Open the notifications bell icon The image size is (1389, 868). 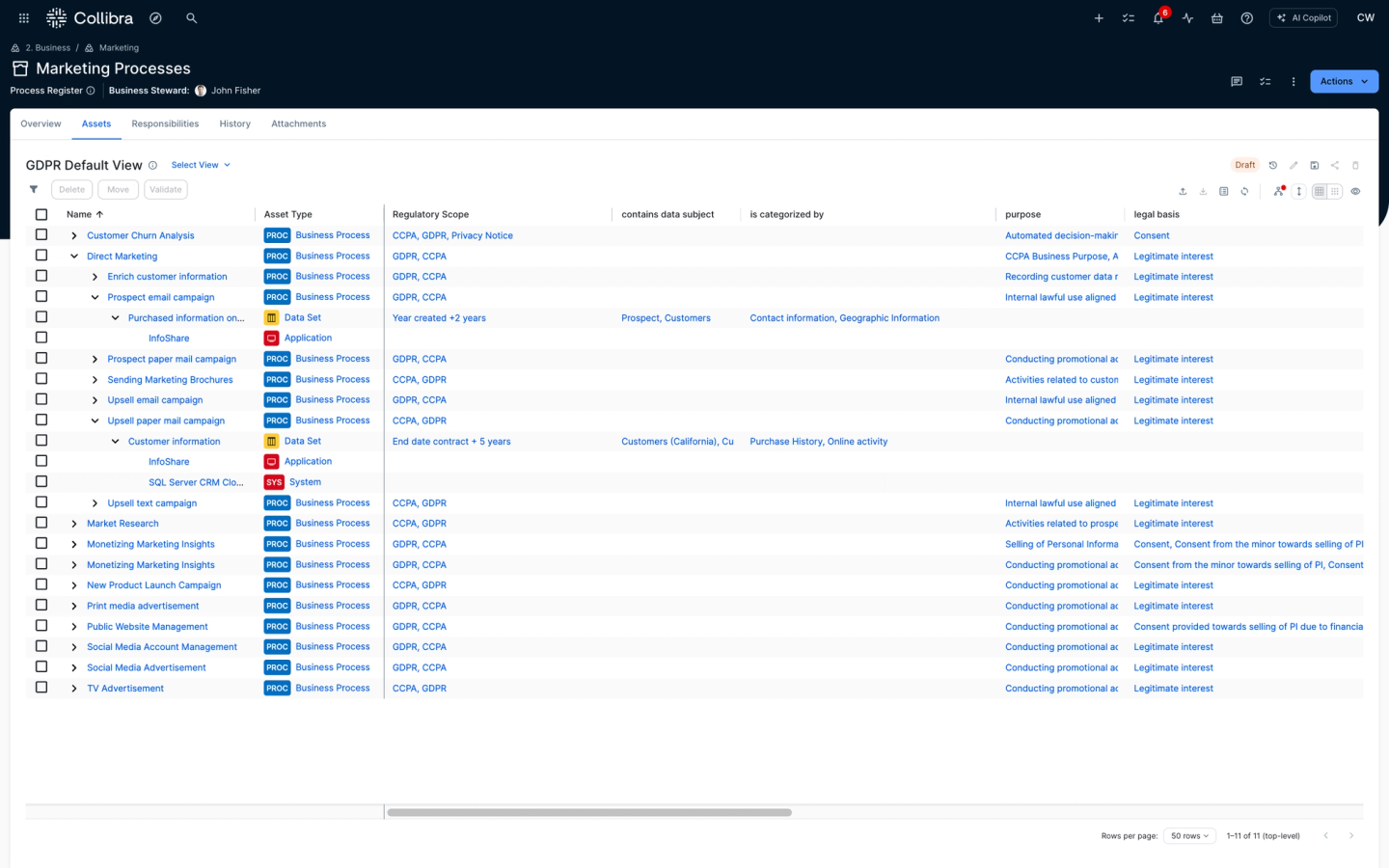(x=1157, y=18)
